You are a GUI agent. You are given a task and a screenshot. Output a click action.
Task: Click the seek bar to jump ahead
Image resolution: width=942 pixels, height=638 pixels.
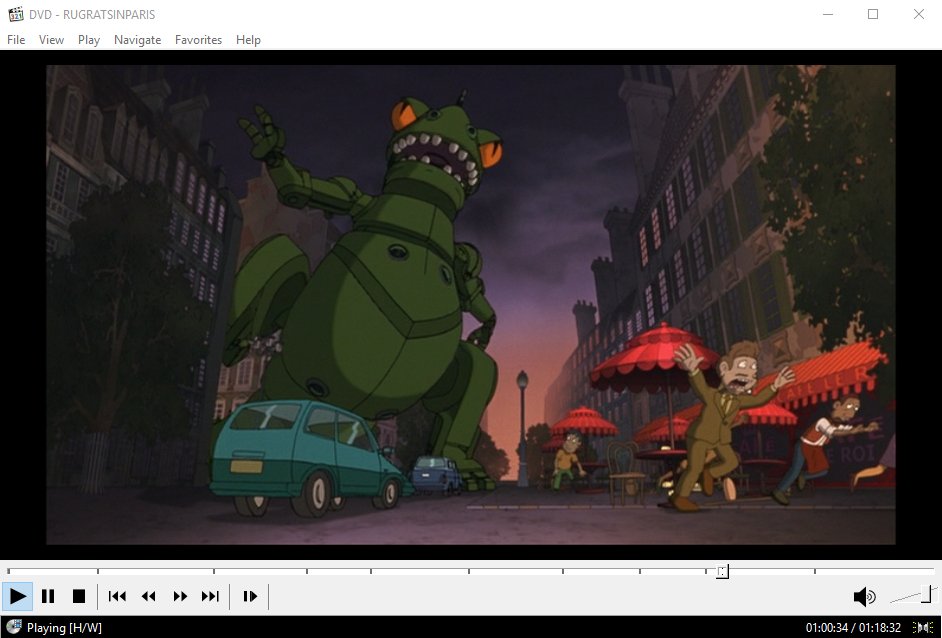click(x=820, y=571)
